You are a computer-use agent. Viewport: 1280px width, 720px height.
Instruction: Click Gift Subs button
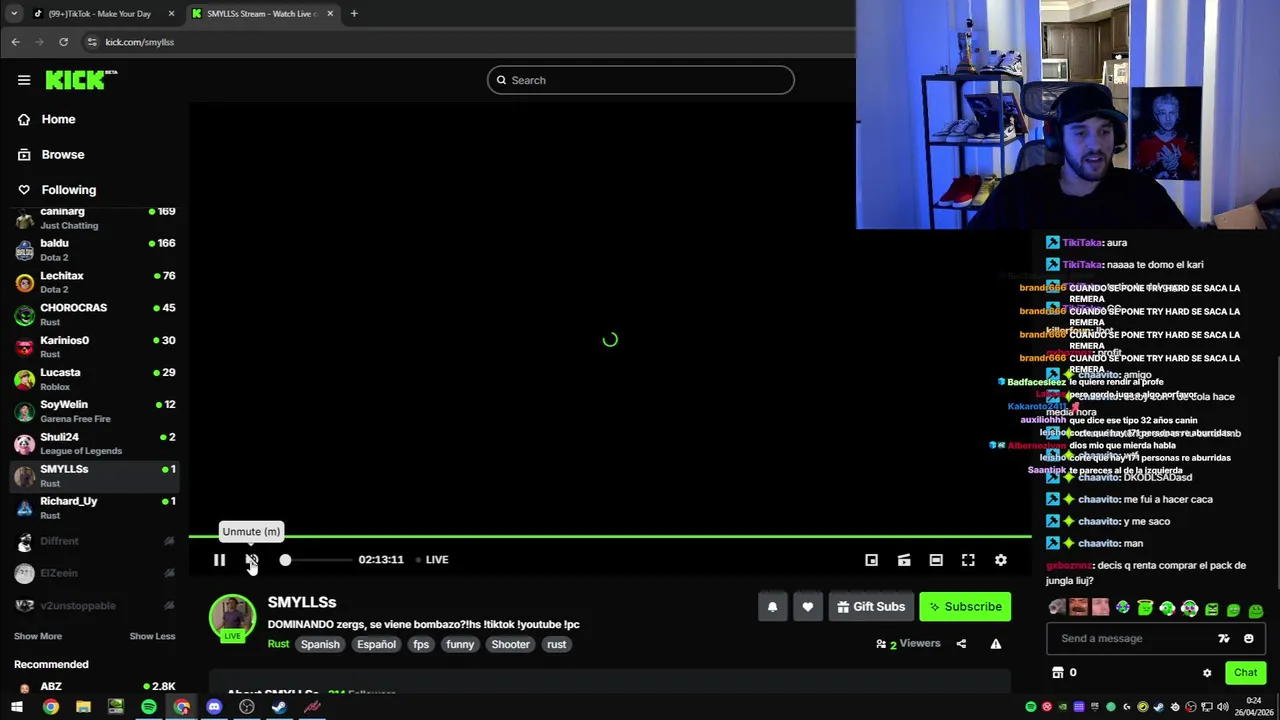871,607
